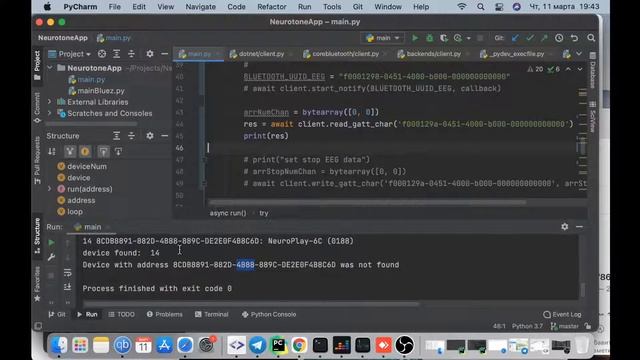This screenshot has width=640, height=360.
Task: Click the Profile run icon in toolbar
Action: [458, 38]
